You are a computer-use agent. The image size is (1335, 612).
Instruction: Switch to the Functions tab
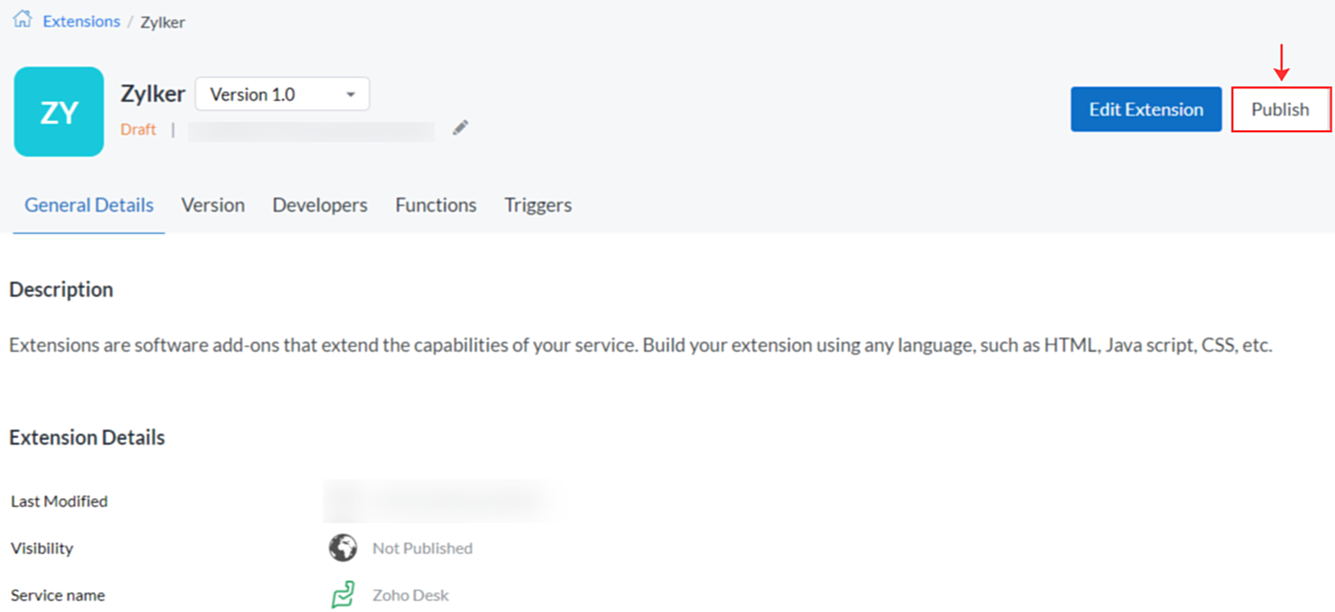pos(436,205)
